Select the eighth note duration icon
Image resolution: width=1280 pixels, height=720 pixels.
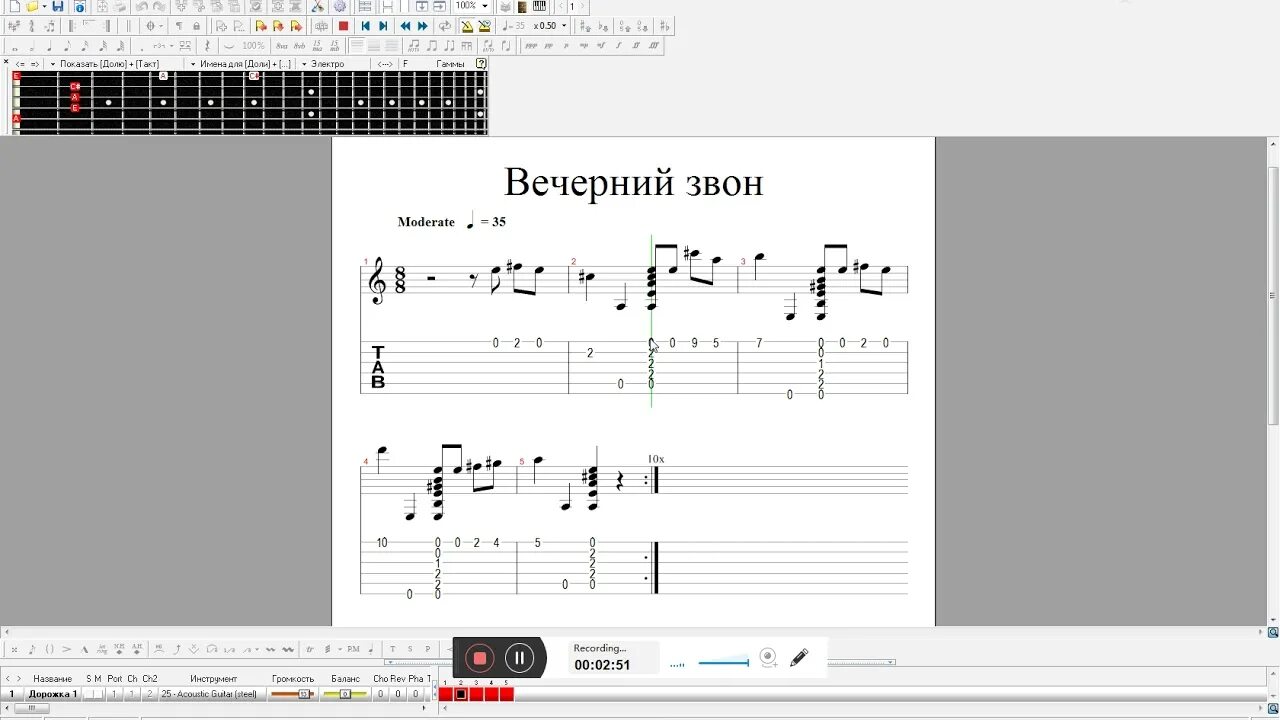tap(67, 46)
